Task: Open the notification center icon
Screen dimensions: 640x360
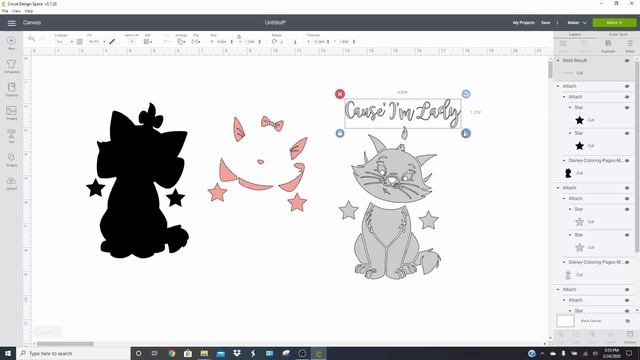Action: pyautogui.click(x=629, y=353)
